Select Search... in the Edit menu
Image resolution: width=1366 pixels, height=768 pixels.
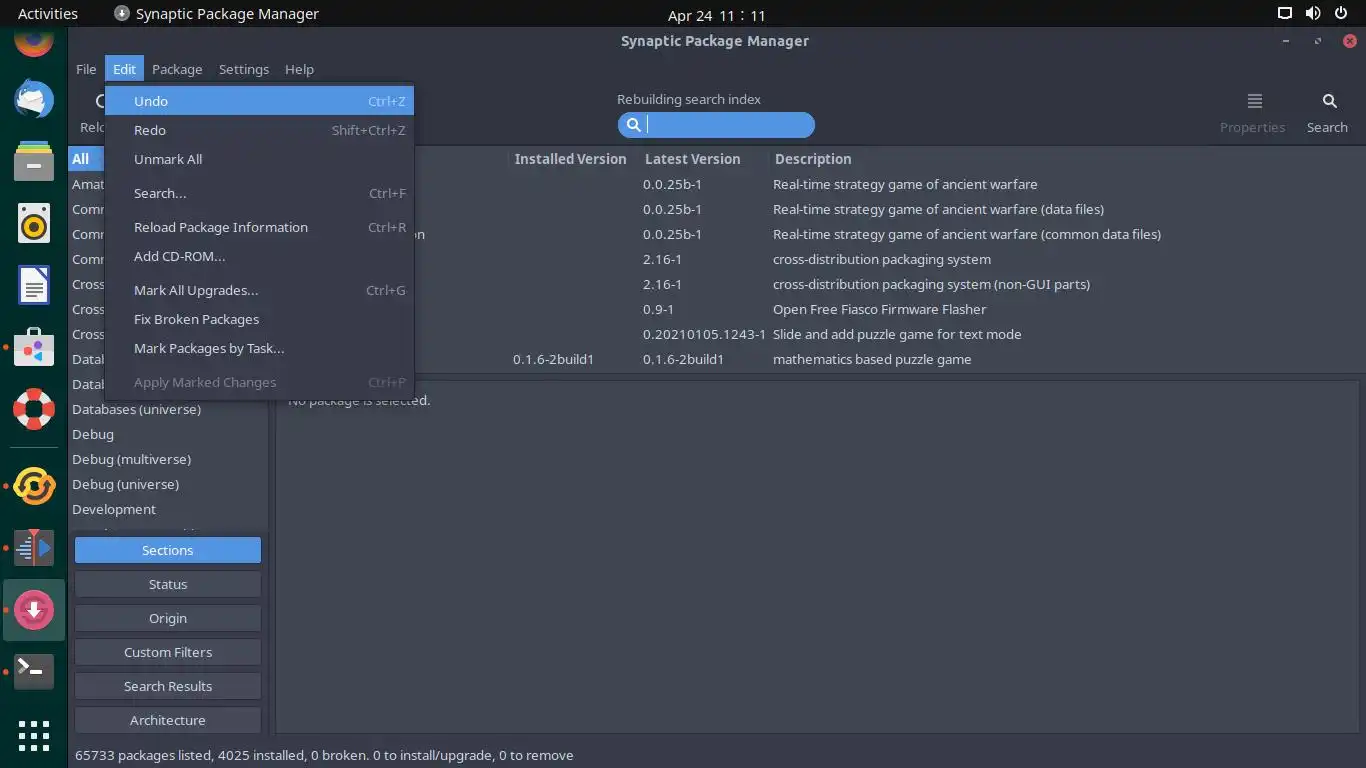[x=260, y=193]
